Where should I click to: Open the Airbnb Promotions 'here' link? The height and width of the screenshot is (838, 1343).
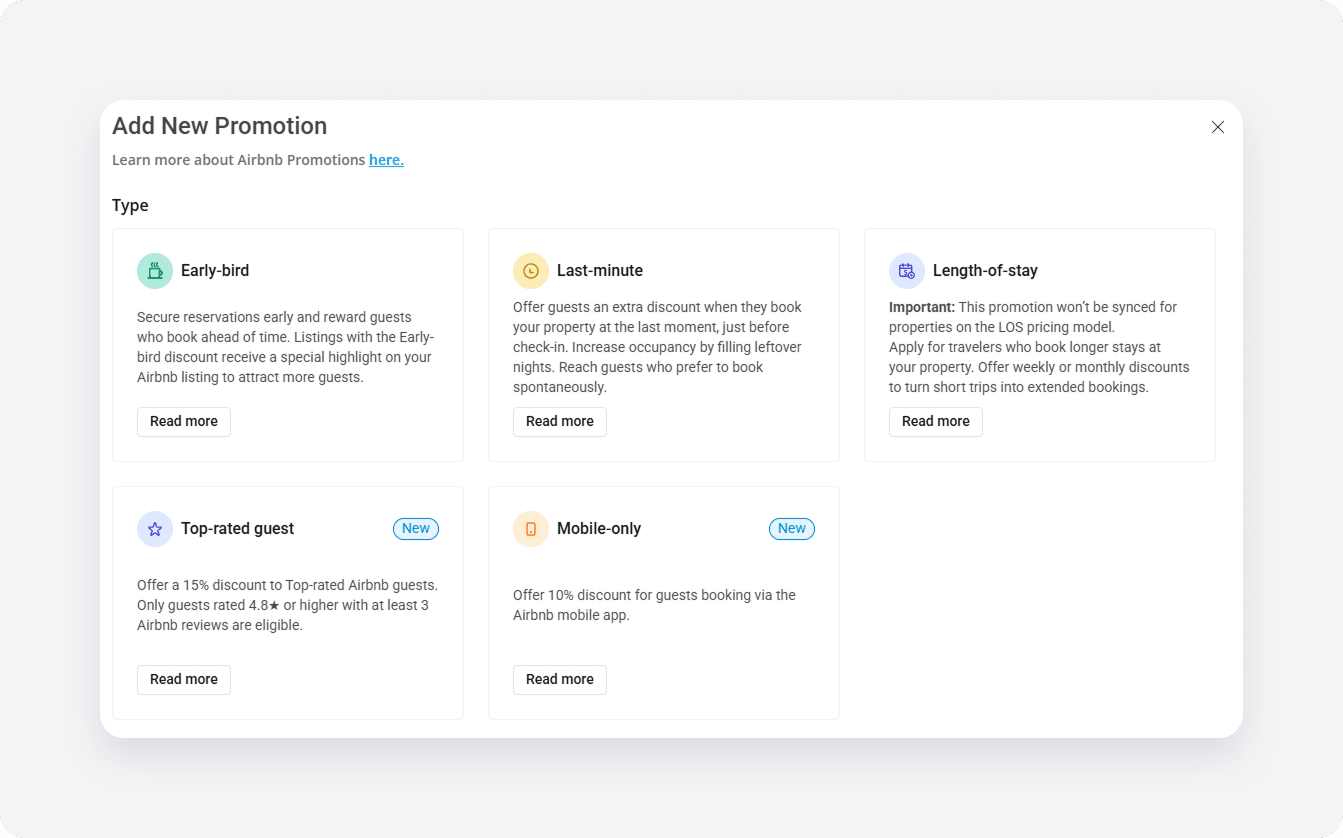(x=386, y=160)
